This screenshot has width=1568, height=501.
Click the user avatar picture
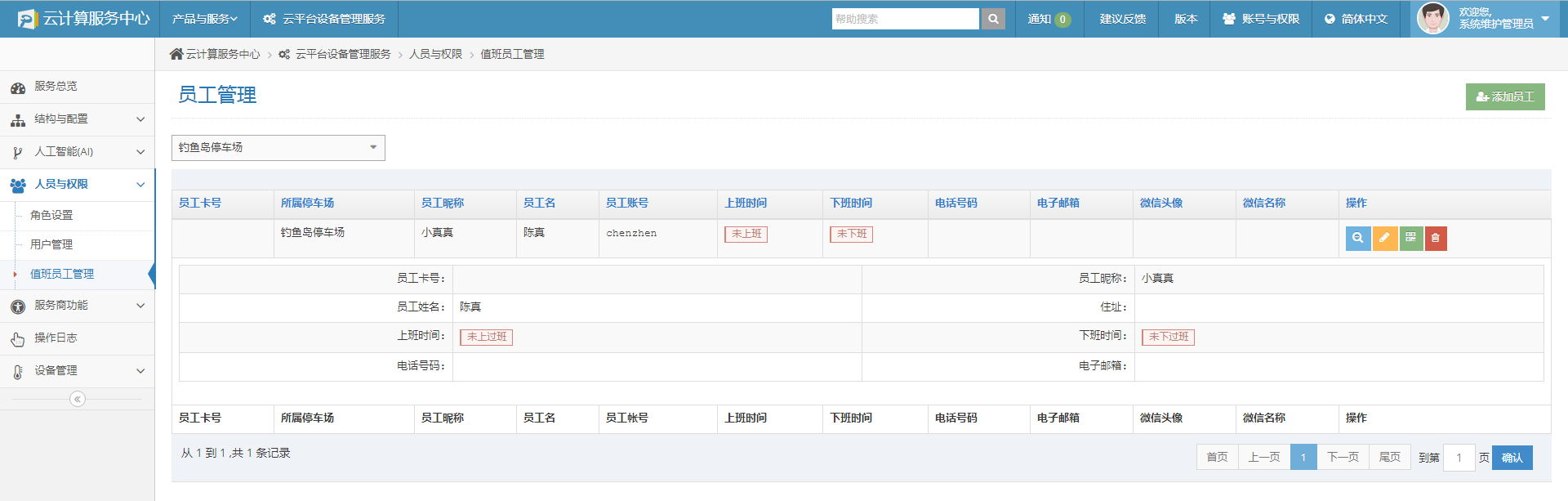(1432, 19)
